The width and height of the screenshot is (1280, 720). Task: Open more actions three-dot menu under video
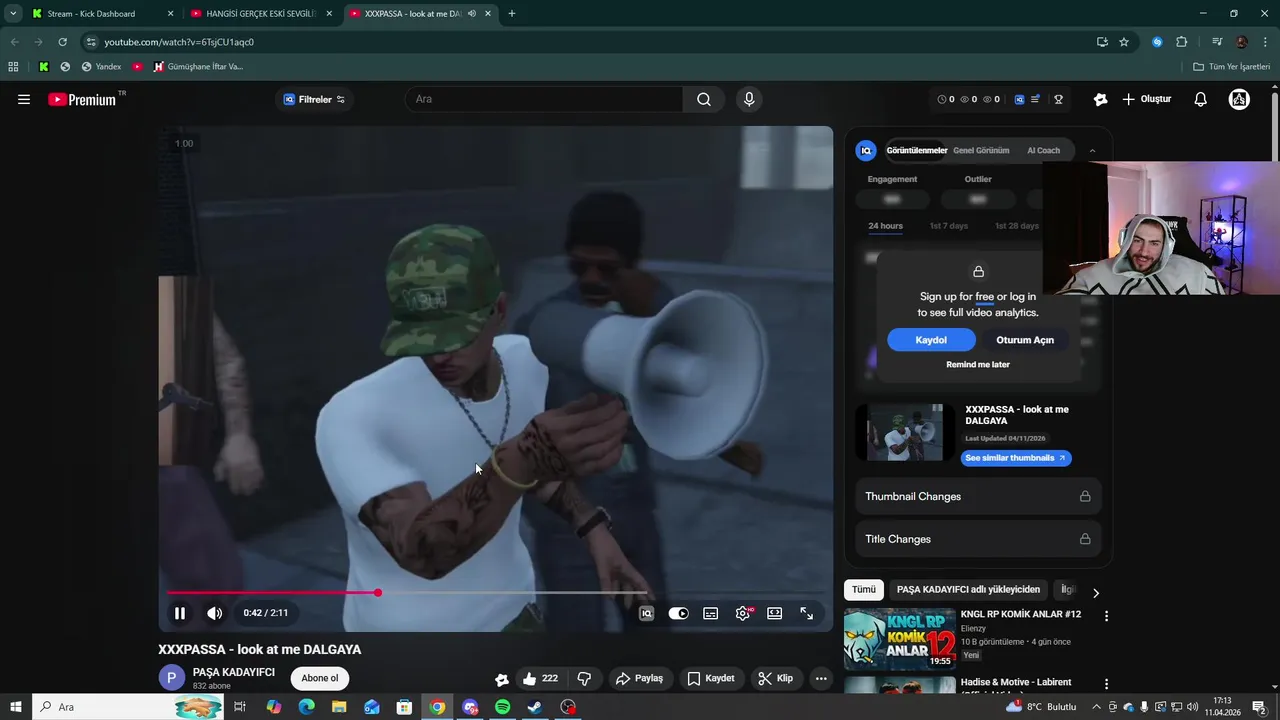(821, 678)
